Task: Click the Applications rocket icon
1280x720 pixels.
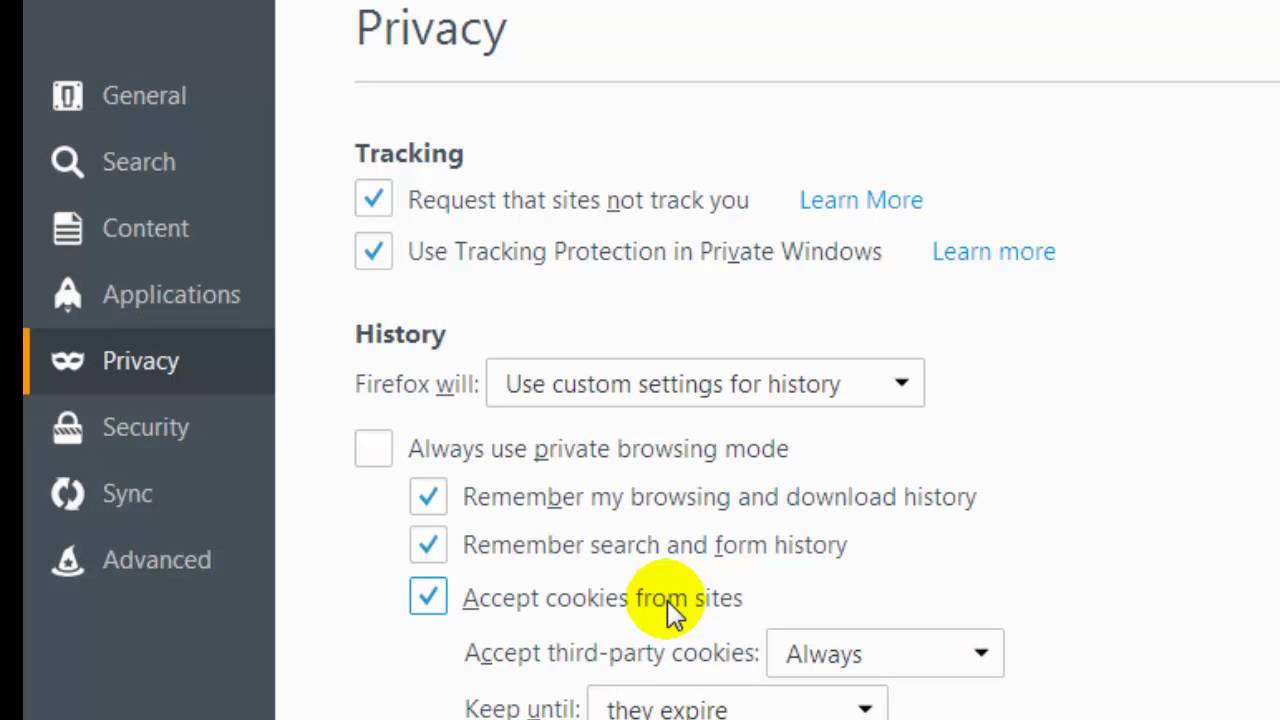Action: 67,294
